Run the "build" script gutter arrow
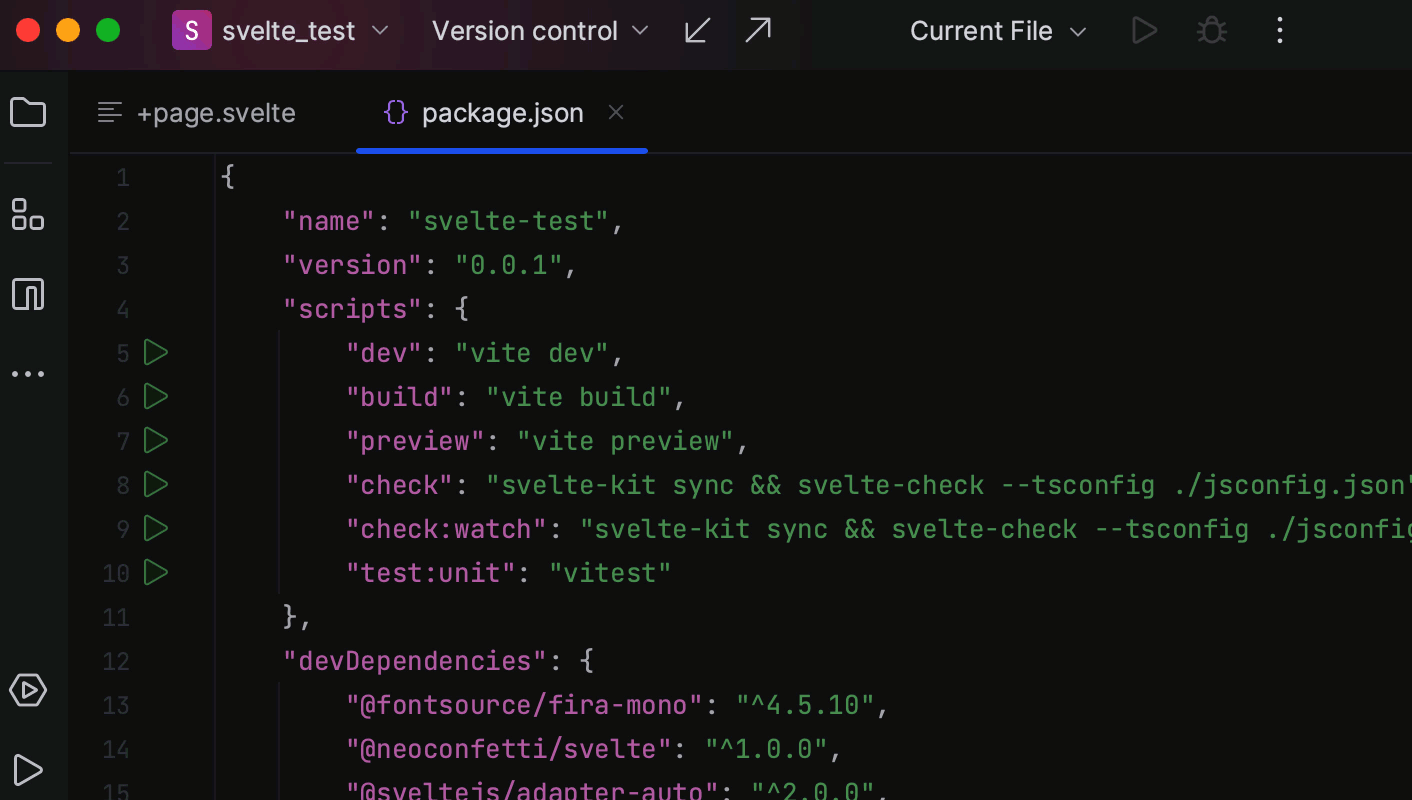The image size is (1412, 800). (x=155, y=396)
